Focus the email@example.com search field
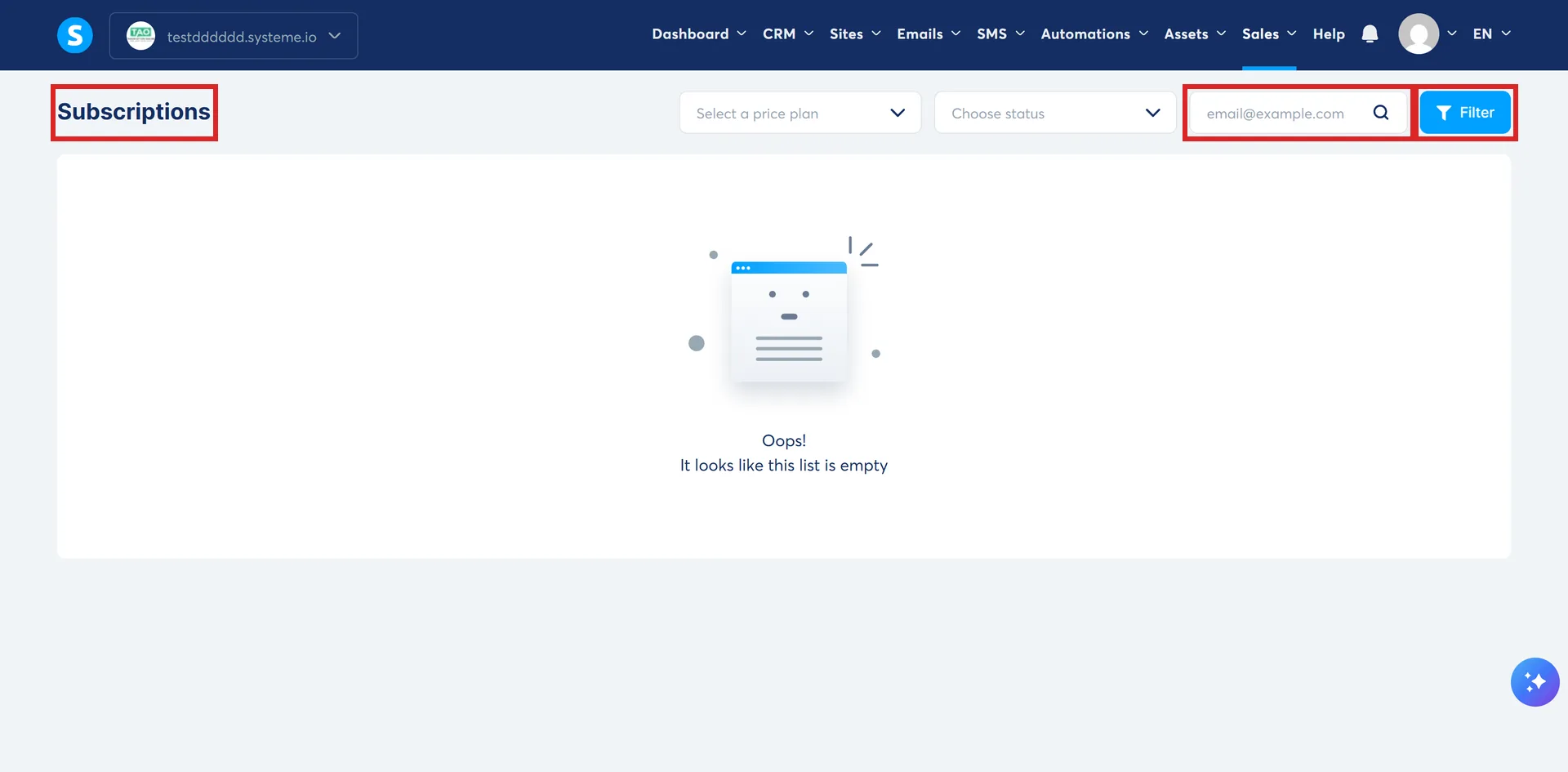1568x772 pixels. coord(1298,113)
